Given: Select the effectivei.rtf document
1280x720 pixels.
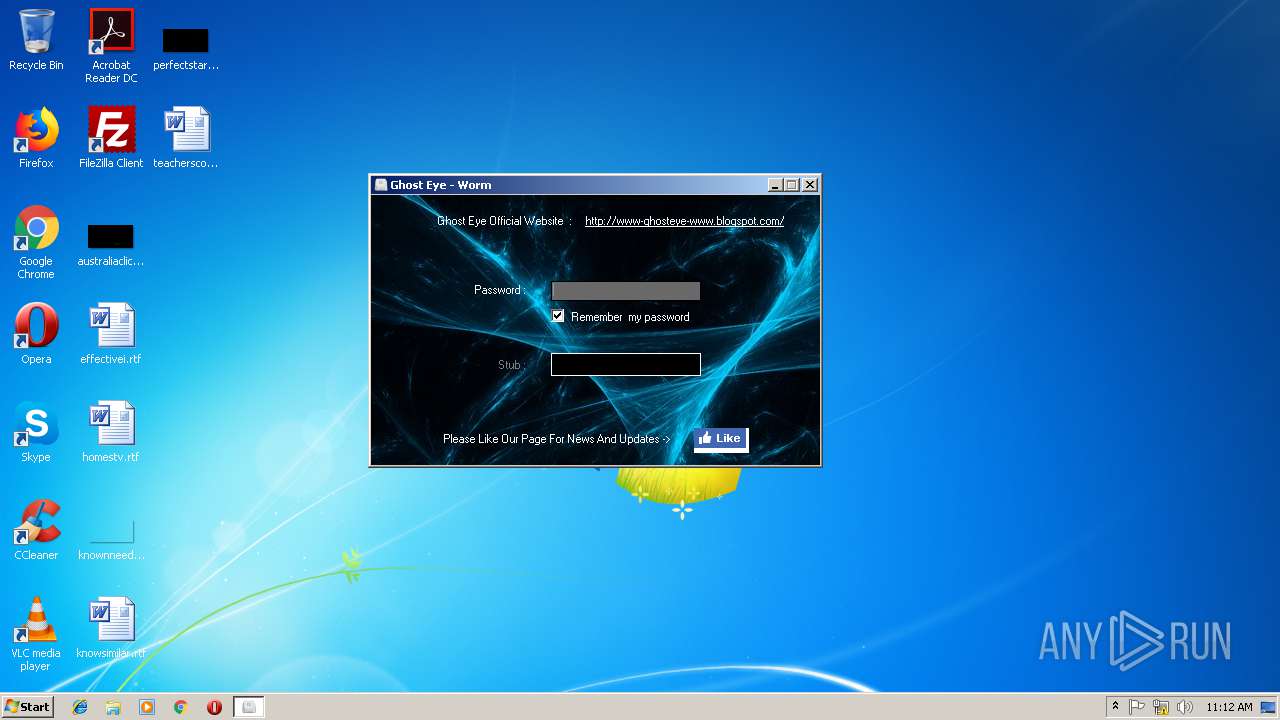Looking at the screenshot, I should click(111, 334).
